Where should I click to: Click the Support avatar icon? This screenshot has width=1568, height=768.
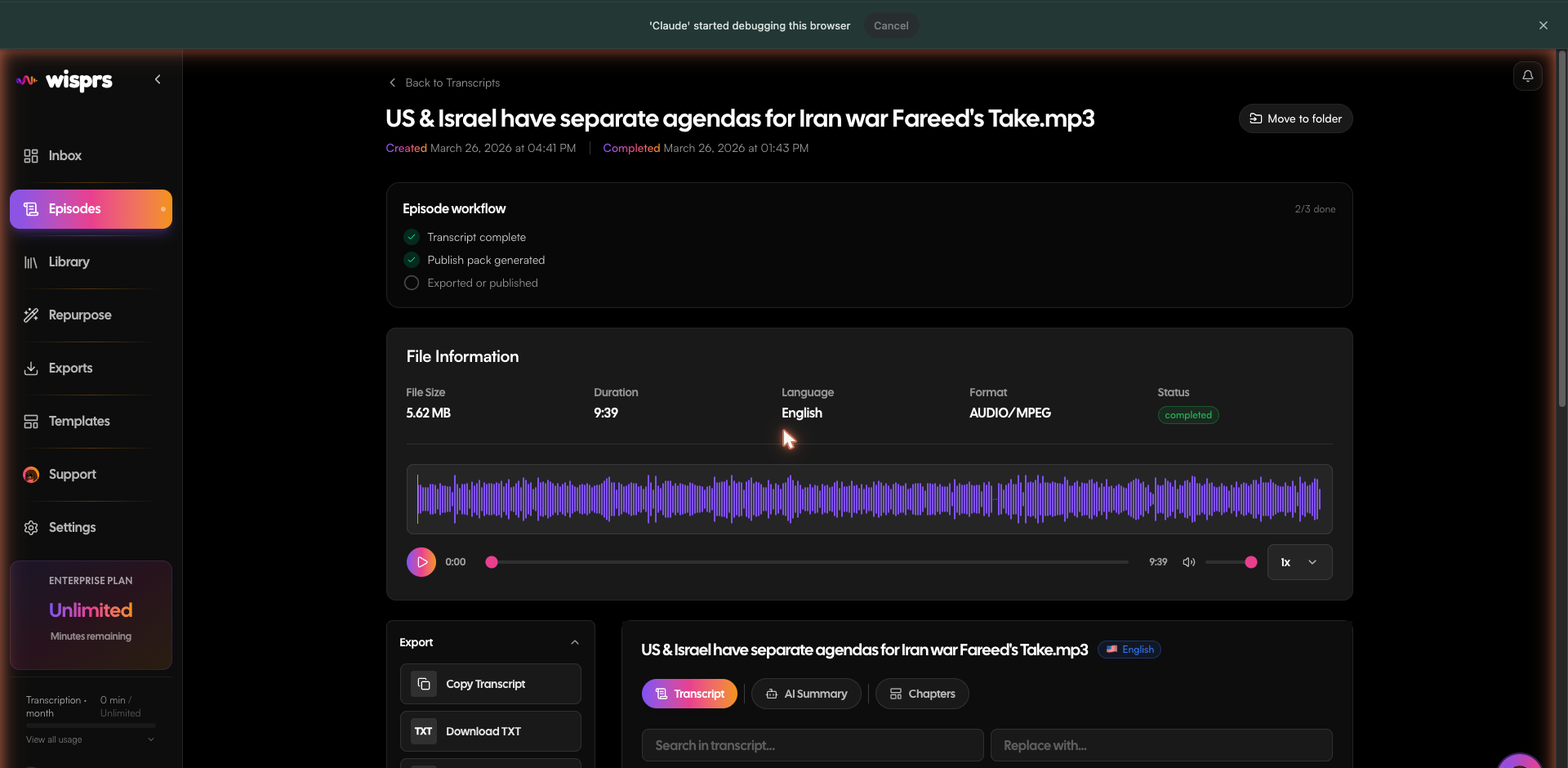coord(31,475)
